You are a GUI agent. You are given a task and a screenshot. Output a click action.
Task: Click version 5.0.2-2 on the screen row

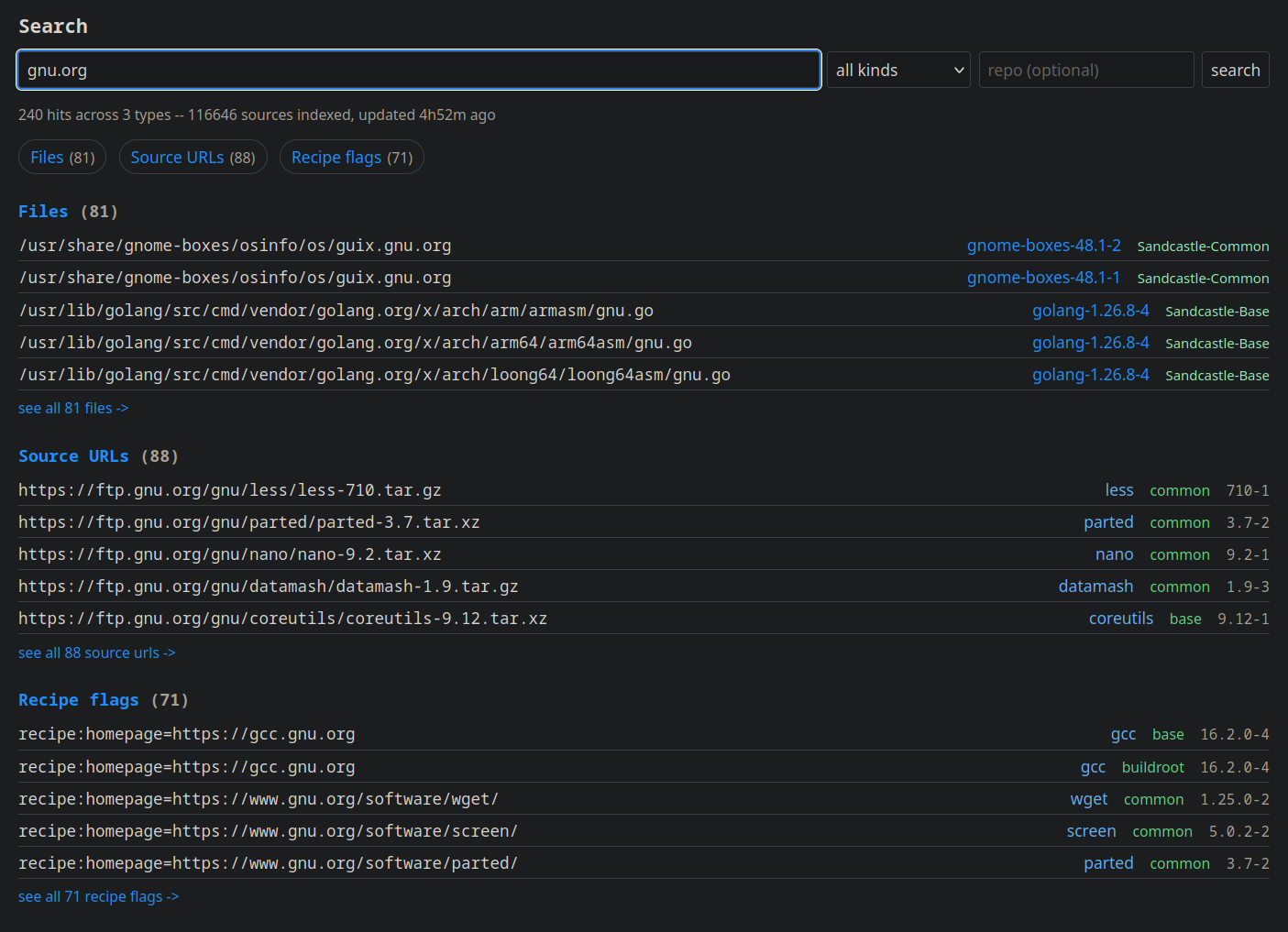pyautogui.click(x=1238, y=832)
